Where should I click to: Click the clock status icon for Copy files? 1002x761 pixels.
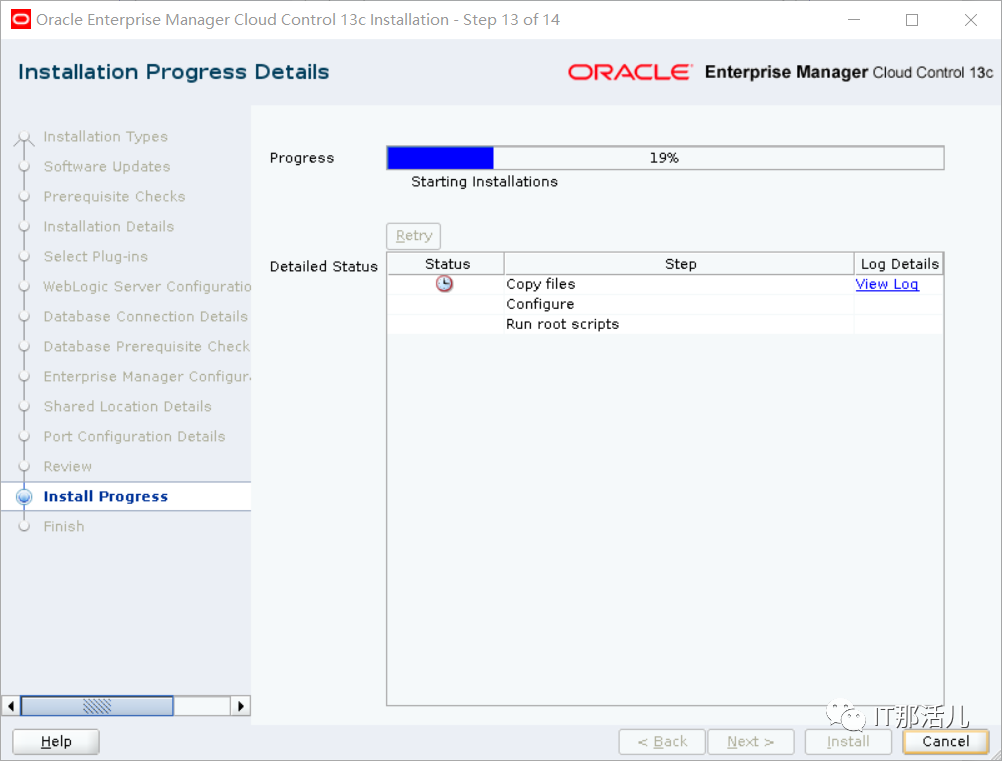(x=444, y=284)
